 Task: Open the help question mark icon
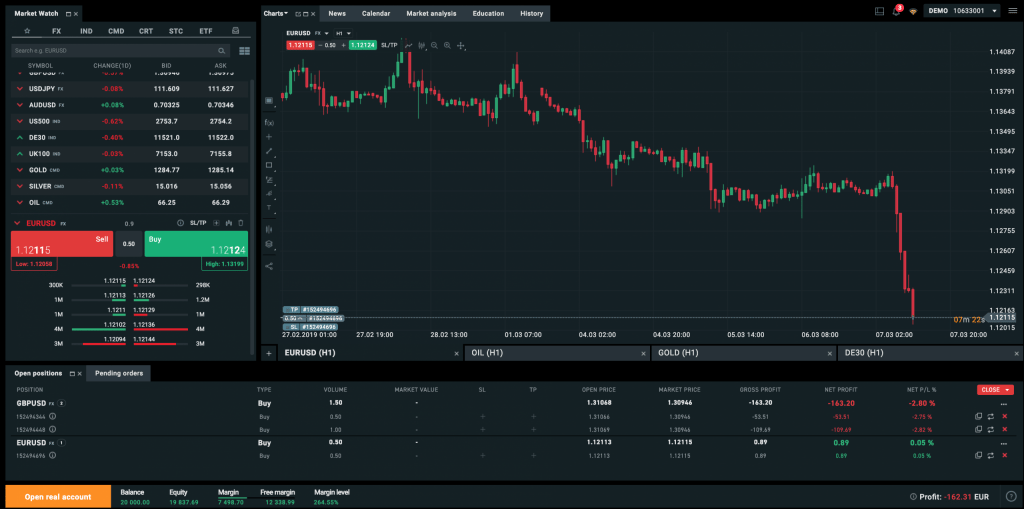tap(1012, 497)
